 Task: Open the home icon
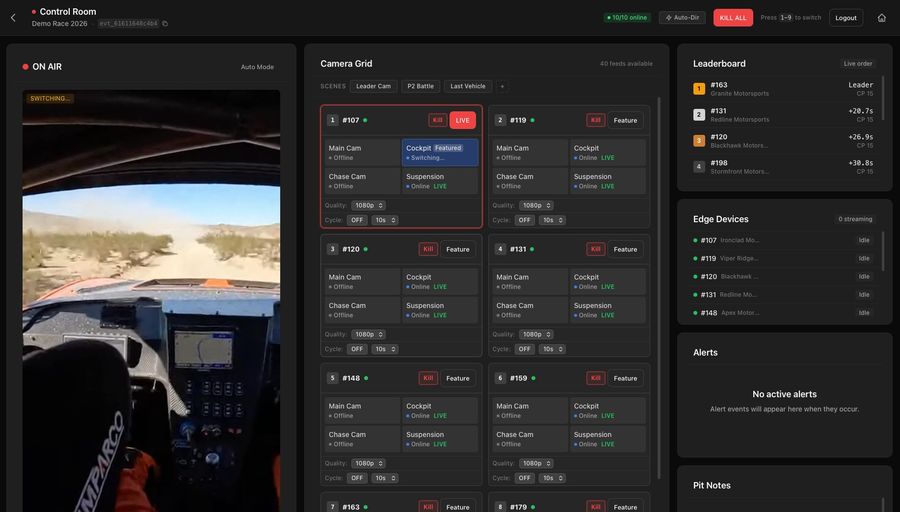click(x=882, y=18)
